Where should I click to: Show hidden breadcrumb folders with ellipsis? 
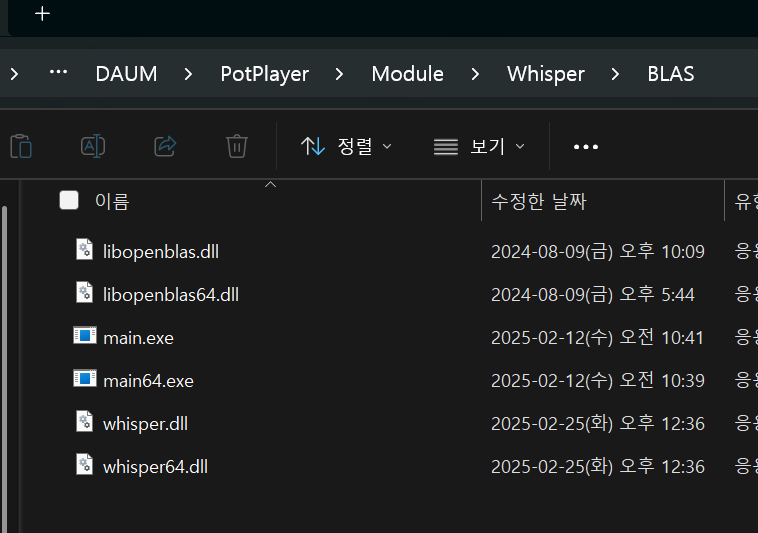[58, 72]
